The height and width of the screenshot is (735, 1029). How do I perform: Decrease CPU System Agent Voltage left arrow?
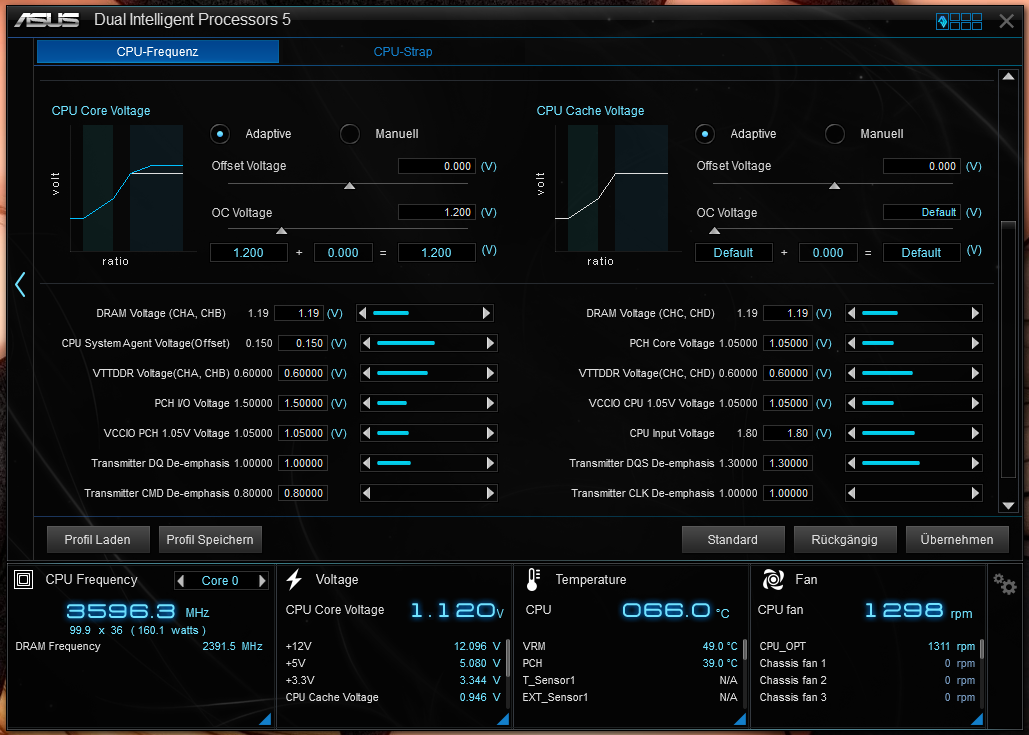pyautogui.click(x=366, y=343)
